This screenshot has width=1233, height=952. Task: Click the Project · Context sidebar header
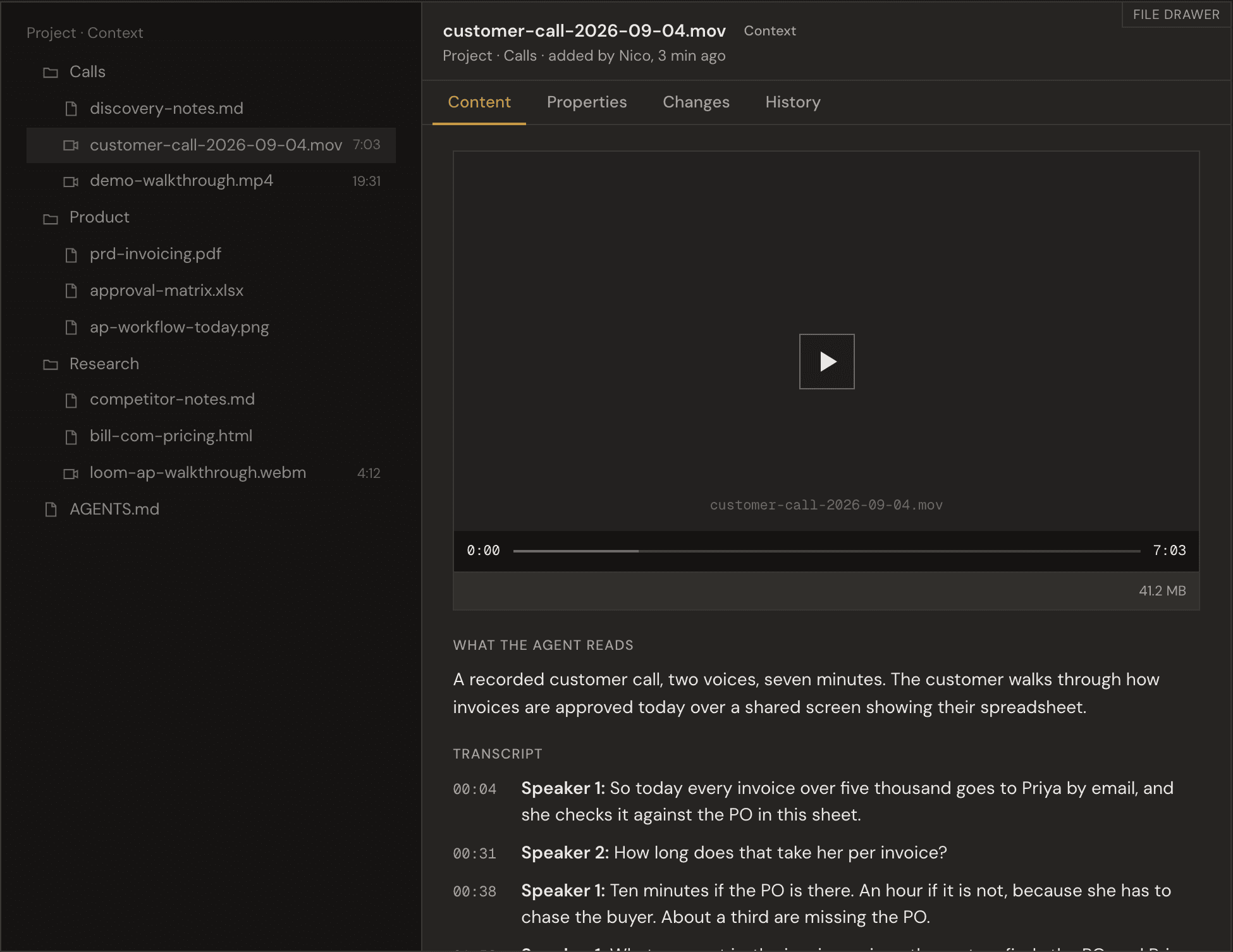point(85,33)
